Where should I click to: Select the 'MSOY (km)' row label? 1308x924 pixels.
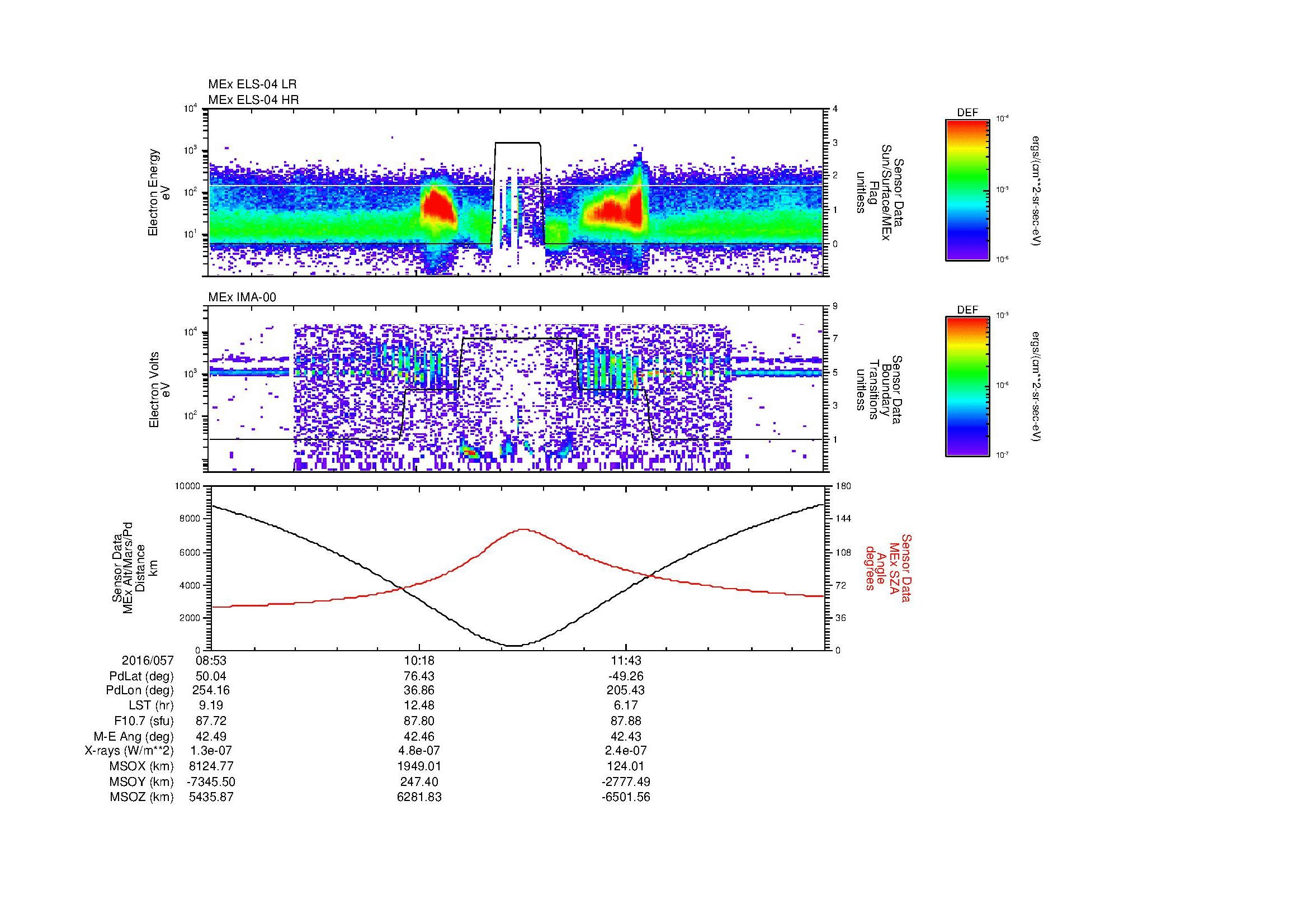[141, 781]
